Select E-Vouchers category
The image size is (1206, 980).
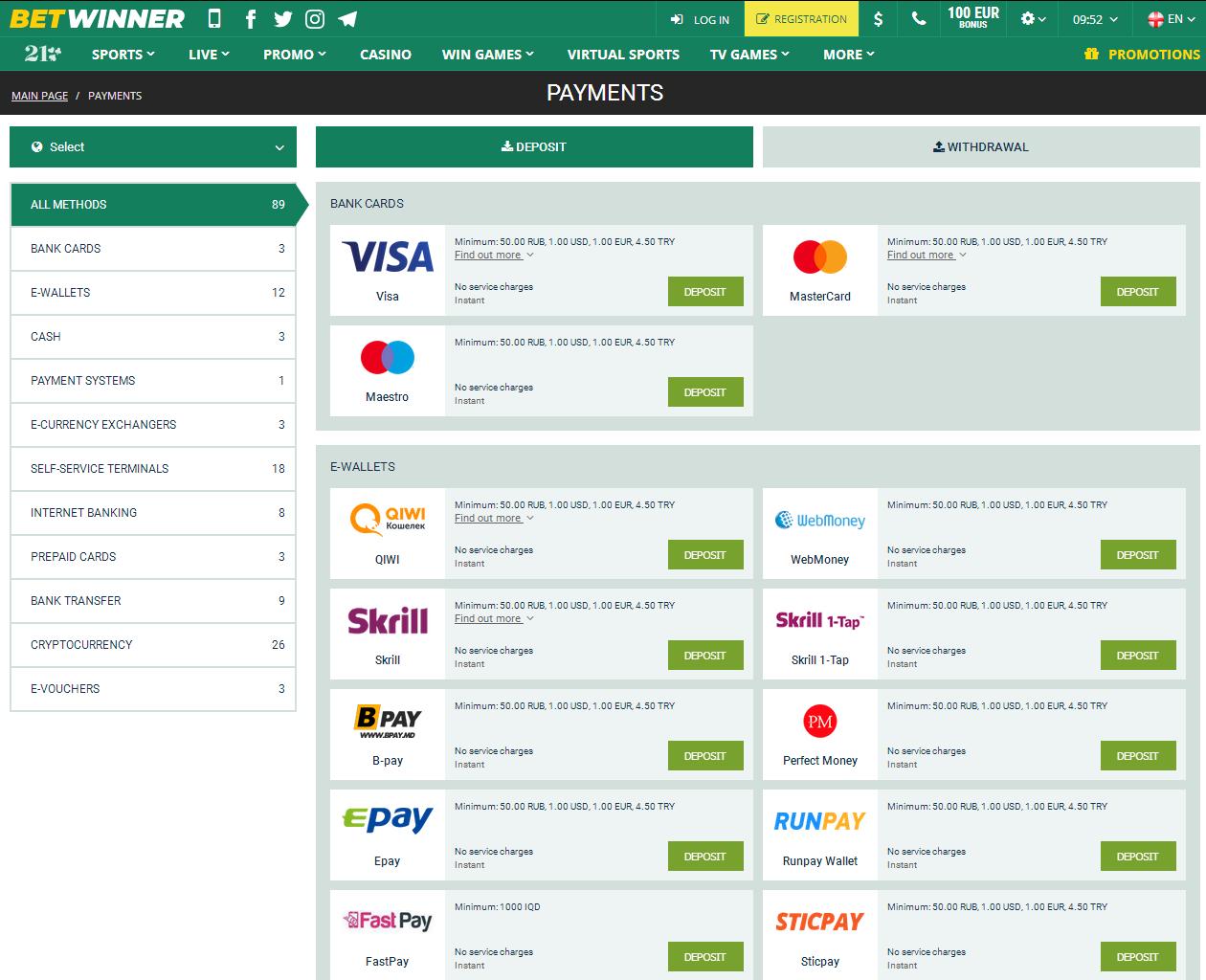click(x=153, y=689)
